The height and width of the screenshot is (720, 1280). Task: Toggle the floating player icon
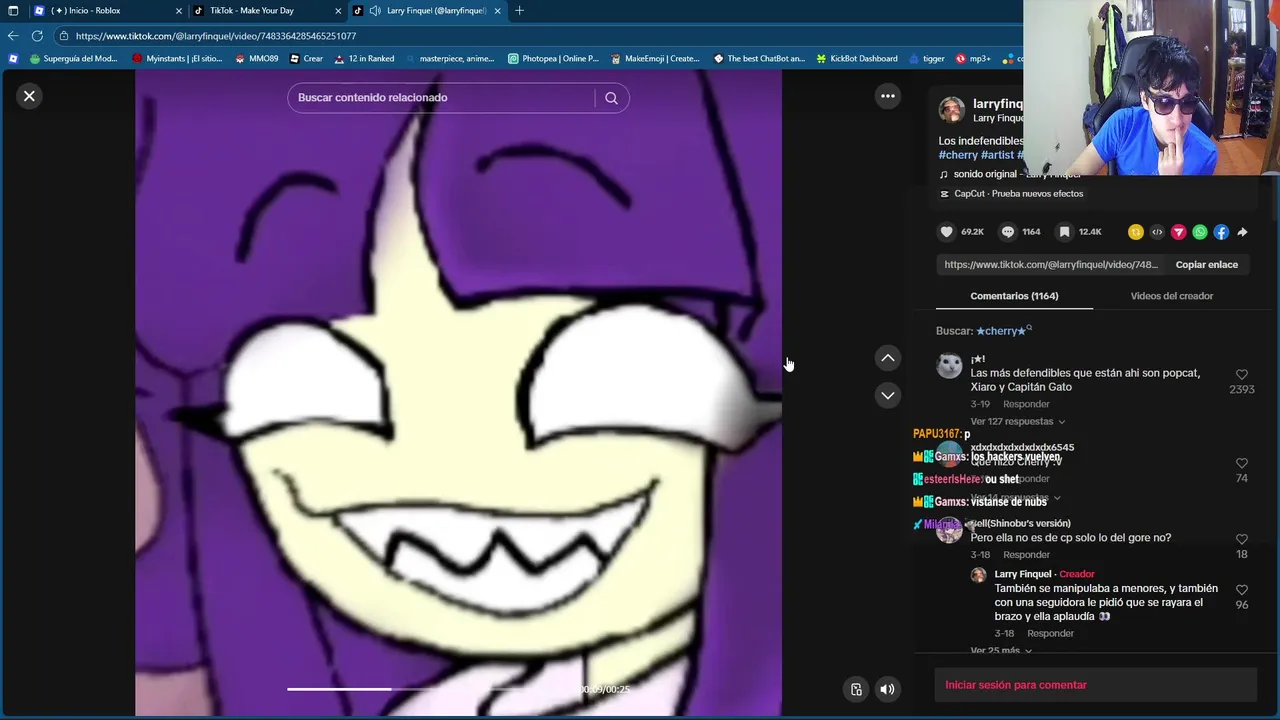[x=856, y=689]
